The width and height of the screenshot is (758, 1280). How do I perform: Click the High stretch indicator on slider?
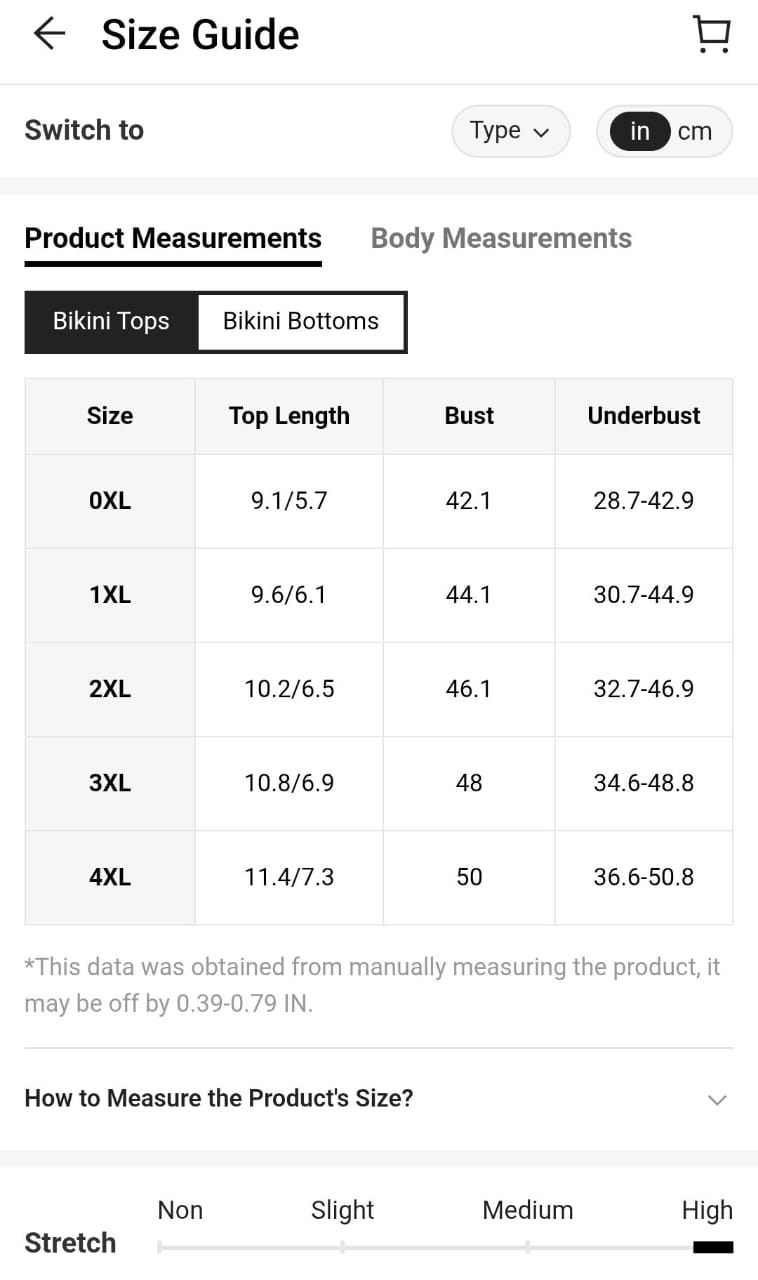[x=713, y=1247]
